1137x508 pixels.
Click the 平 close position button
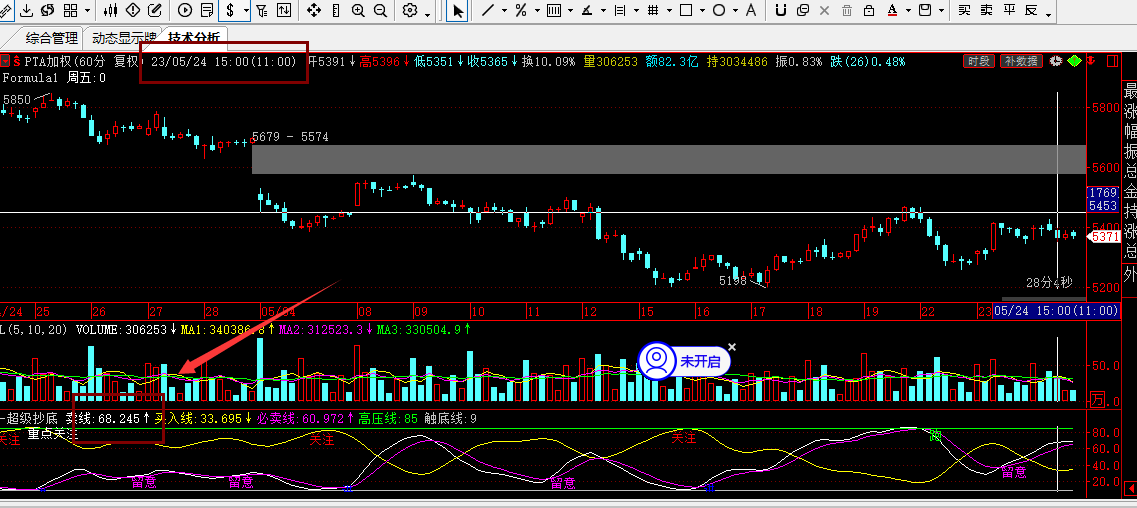tap(1009, 10)
